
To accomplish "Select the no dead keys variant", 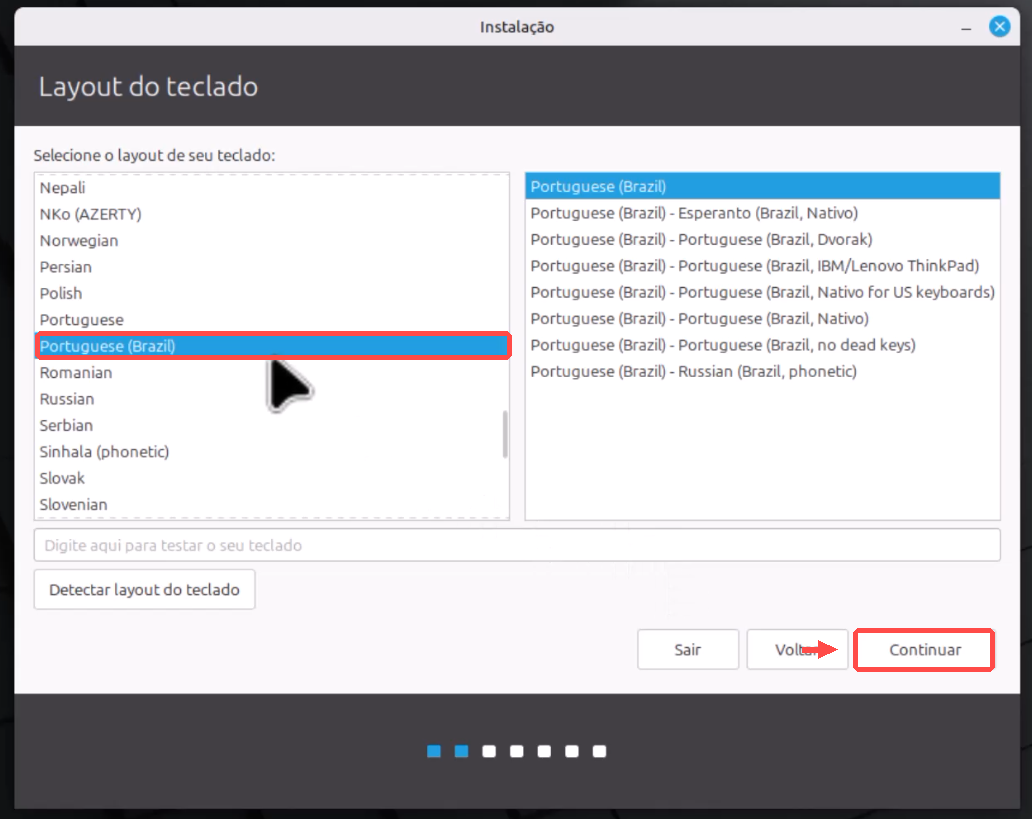I will (762, 345).
